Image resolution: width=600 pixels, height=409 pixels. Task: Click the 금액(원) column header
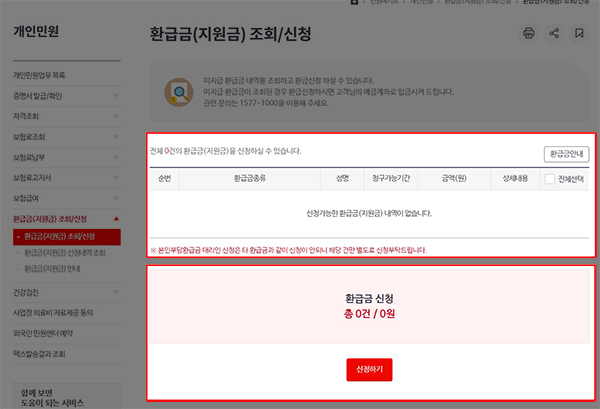454,178
